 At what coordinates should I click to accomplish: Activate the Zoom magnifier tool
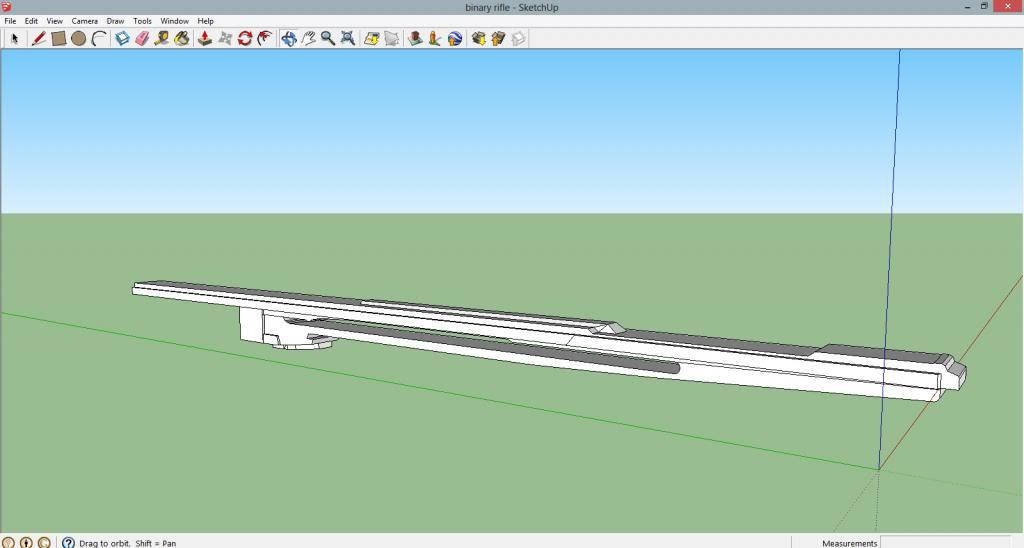(328, 39)
